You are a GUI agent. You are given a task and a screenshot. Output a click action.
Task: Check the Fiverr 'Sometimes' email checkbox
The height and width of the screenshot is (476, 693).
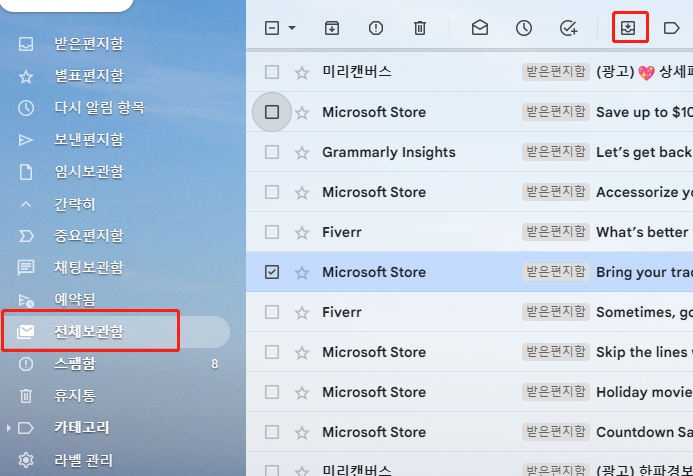tap(272, 312)
